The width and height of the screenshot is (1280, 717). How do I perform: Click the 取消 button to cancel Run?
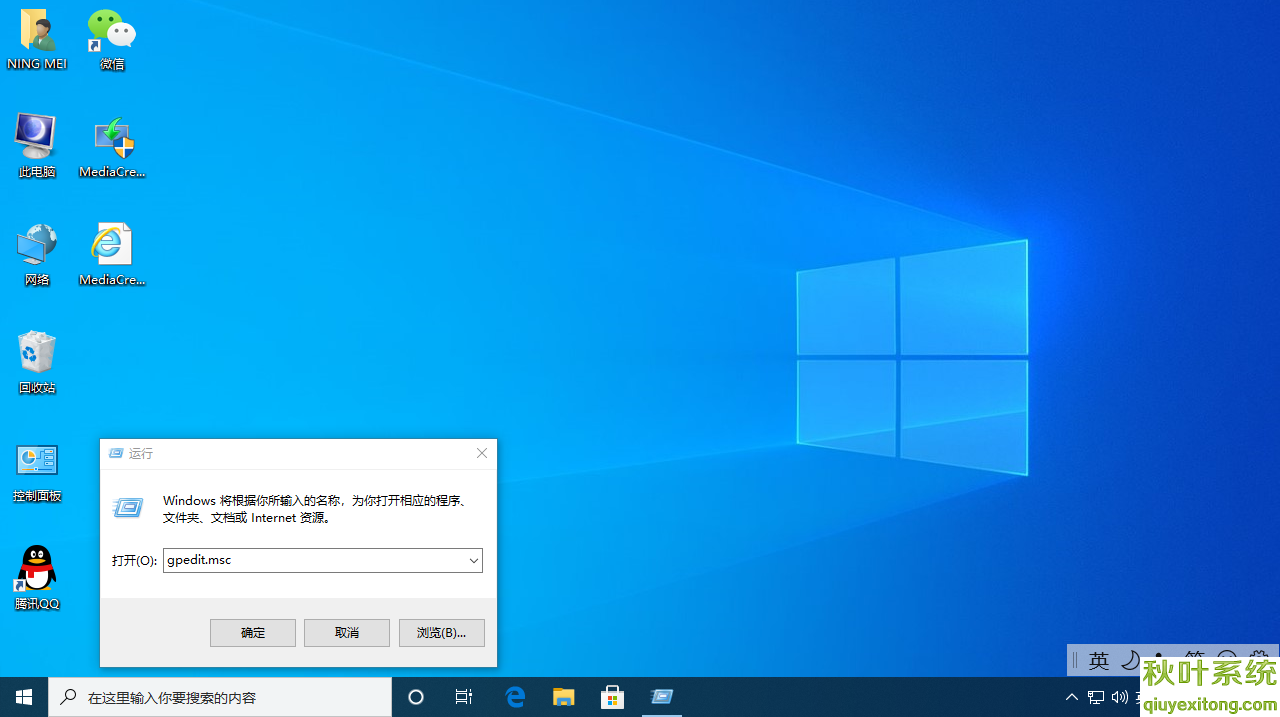347,633
